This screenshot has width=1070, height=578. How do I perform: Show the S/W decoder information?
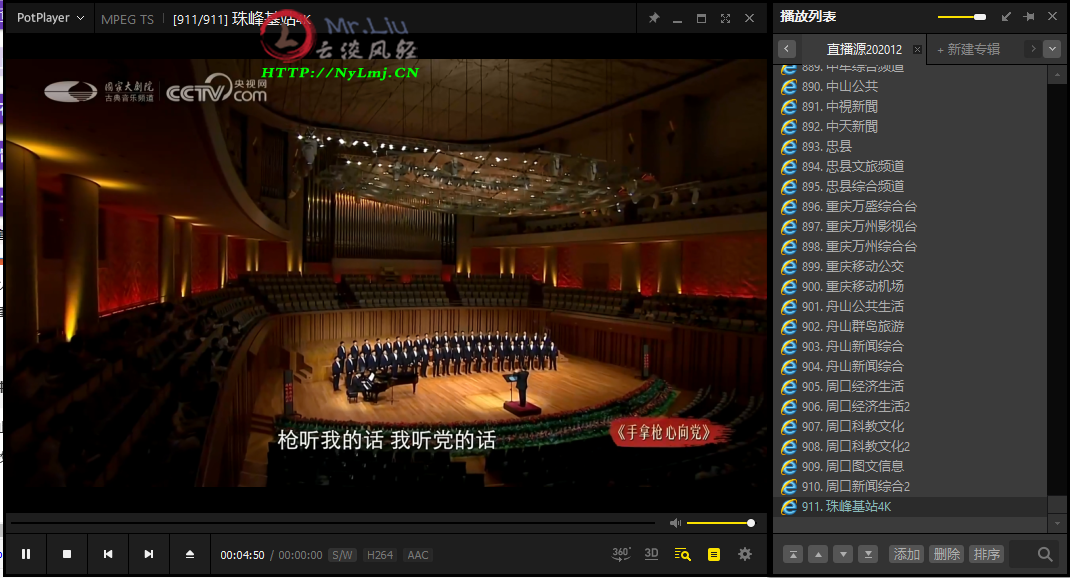pyautogui.click(x=343, y=555)
